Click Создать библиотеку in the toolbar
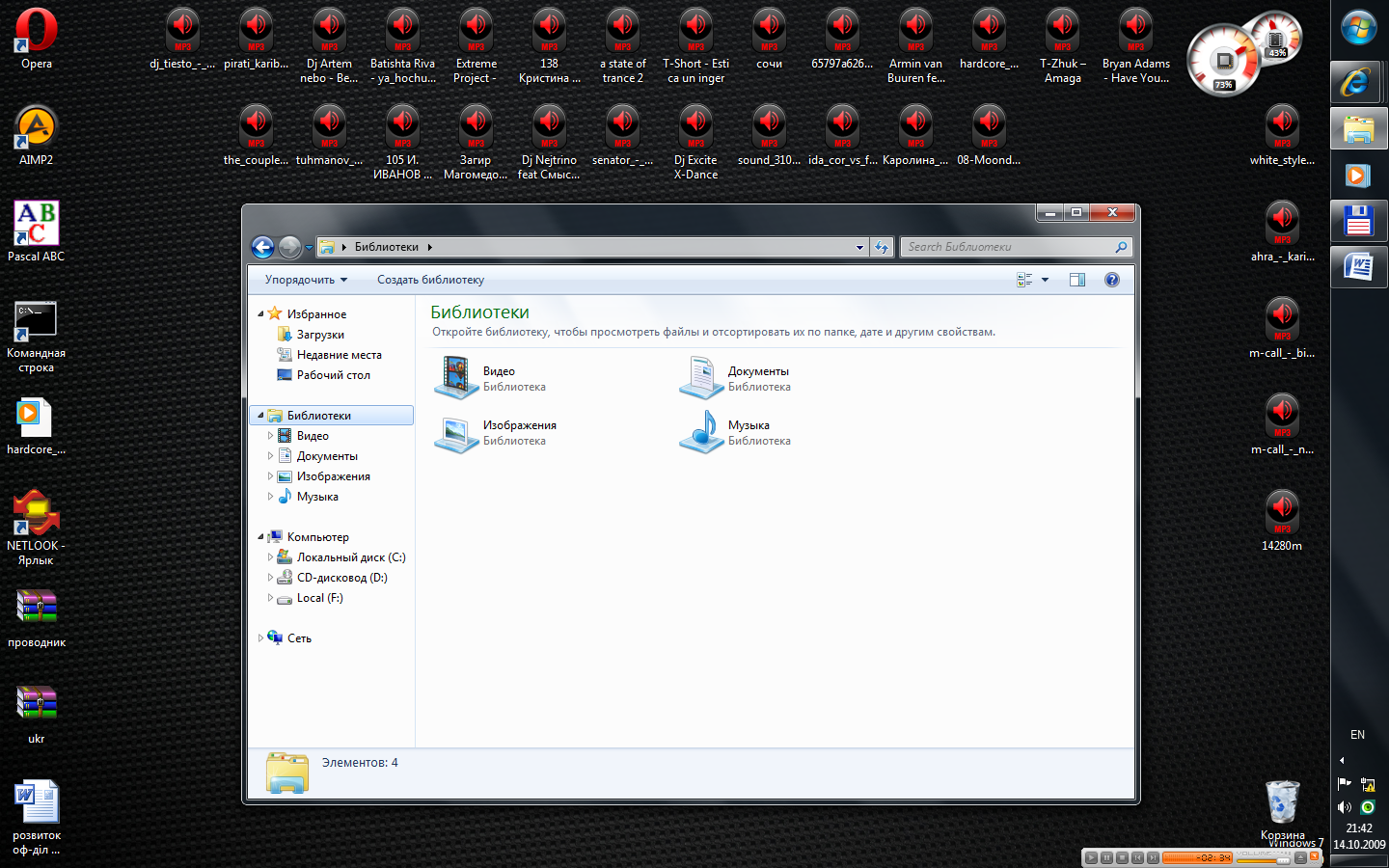This screenshot has height=868, width=1389. pyautogui.click(x=430, y=280)
